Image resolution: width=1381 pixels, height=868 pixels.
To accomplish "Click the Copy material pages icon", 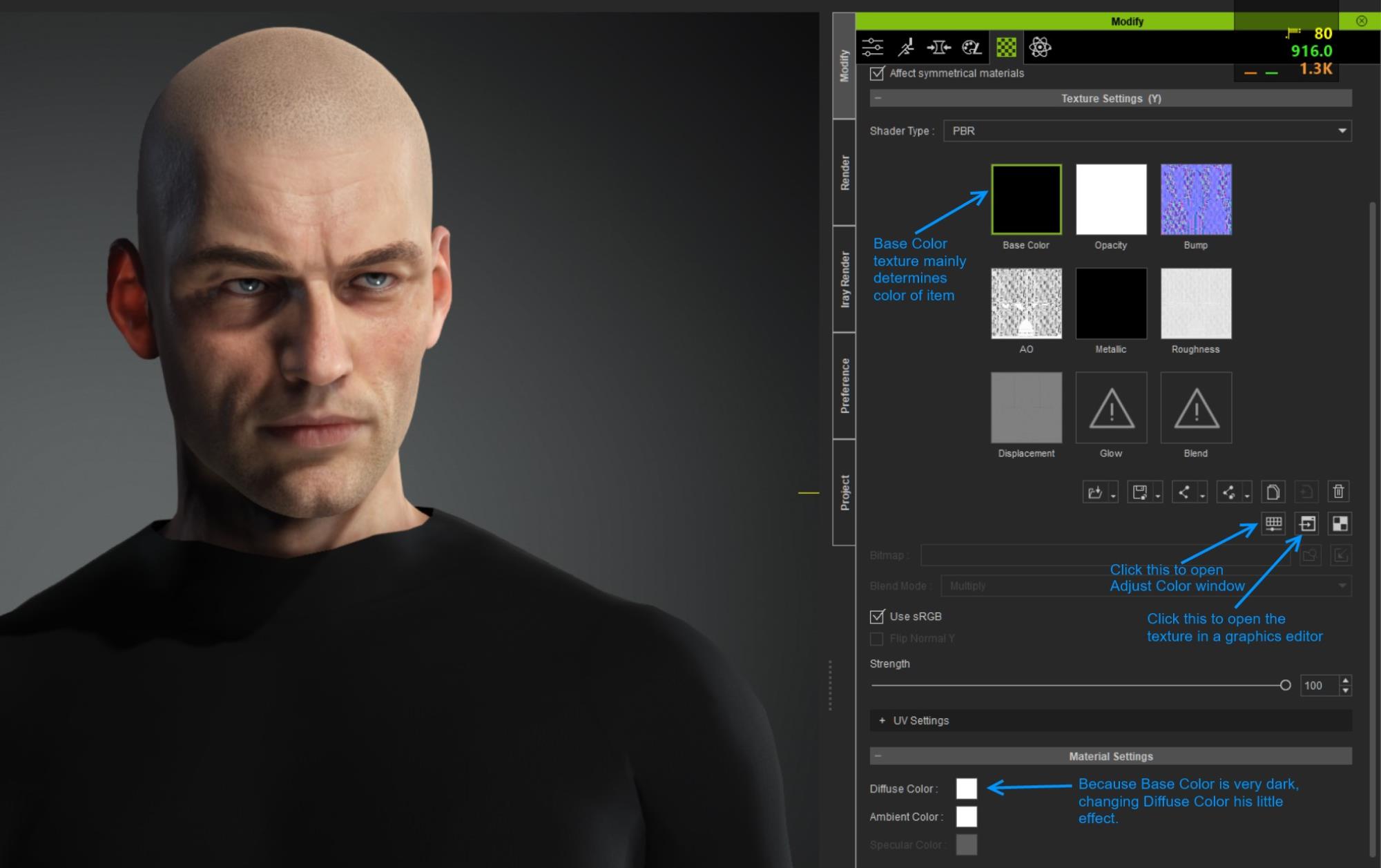I will [x=1273, y=492].
